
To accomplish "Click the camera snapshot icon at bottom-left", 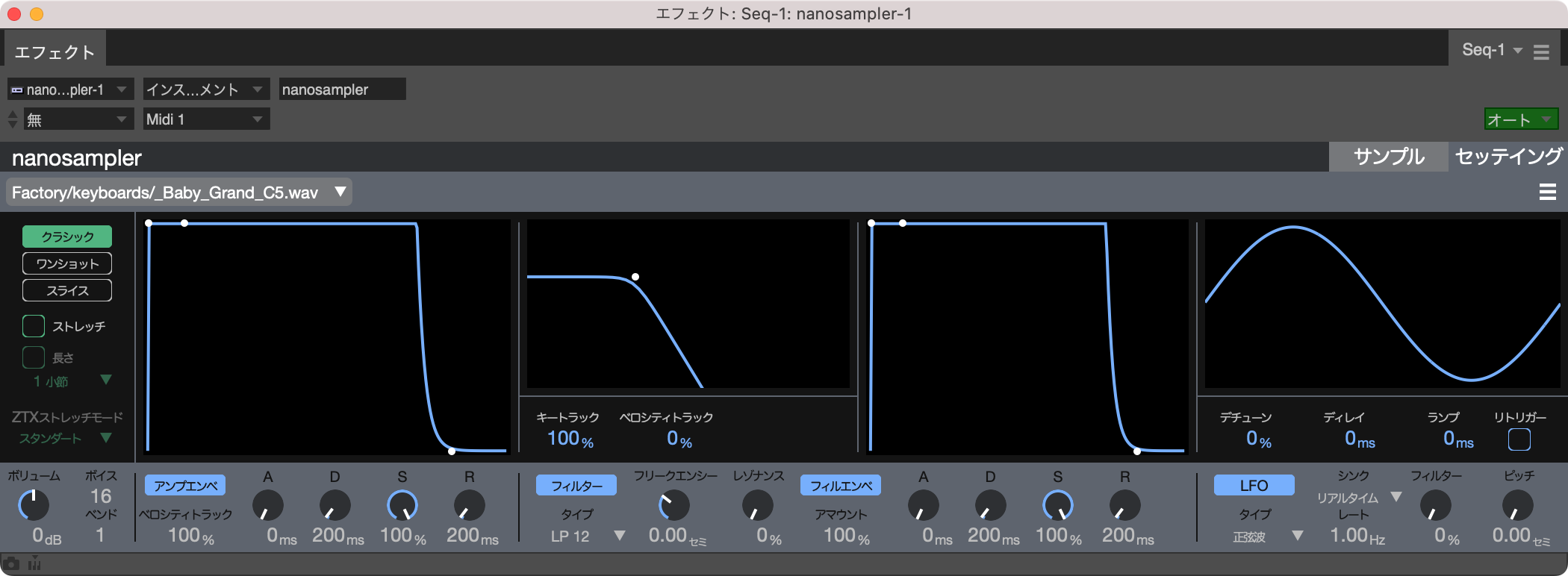I will pos(11,564).
